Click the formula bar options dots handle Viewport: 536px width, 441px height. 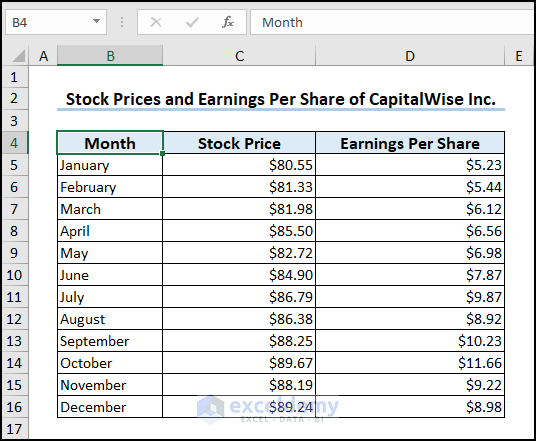pyautogui.click(x=122, y=22)
